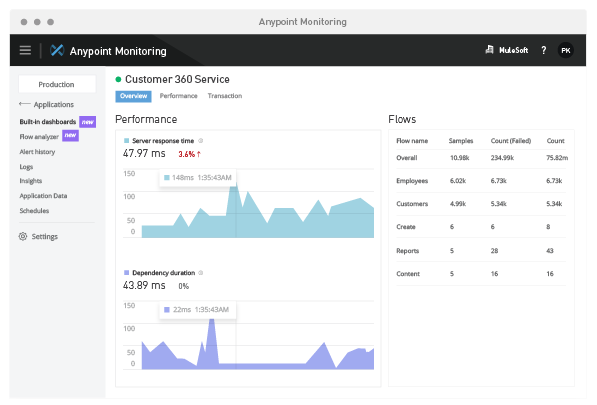Image resolution: width=597 pixels, height=405 pixels.
Task: Click the new badge beside Built-in dashboards
Action: point(88,122)
